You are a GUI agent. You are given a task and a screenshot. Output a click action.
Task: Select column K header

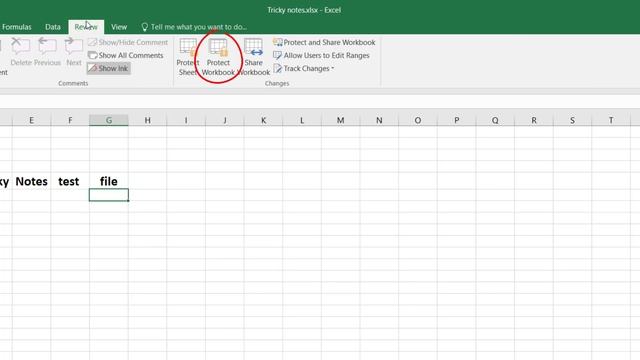coord(263,120)
